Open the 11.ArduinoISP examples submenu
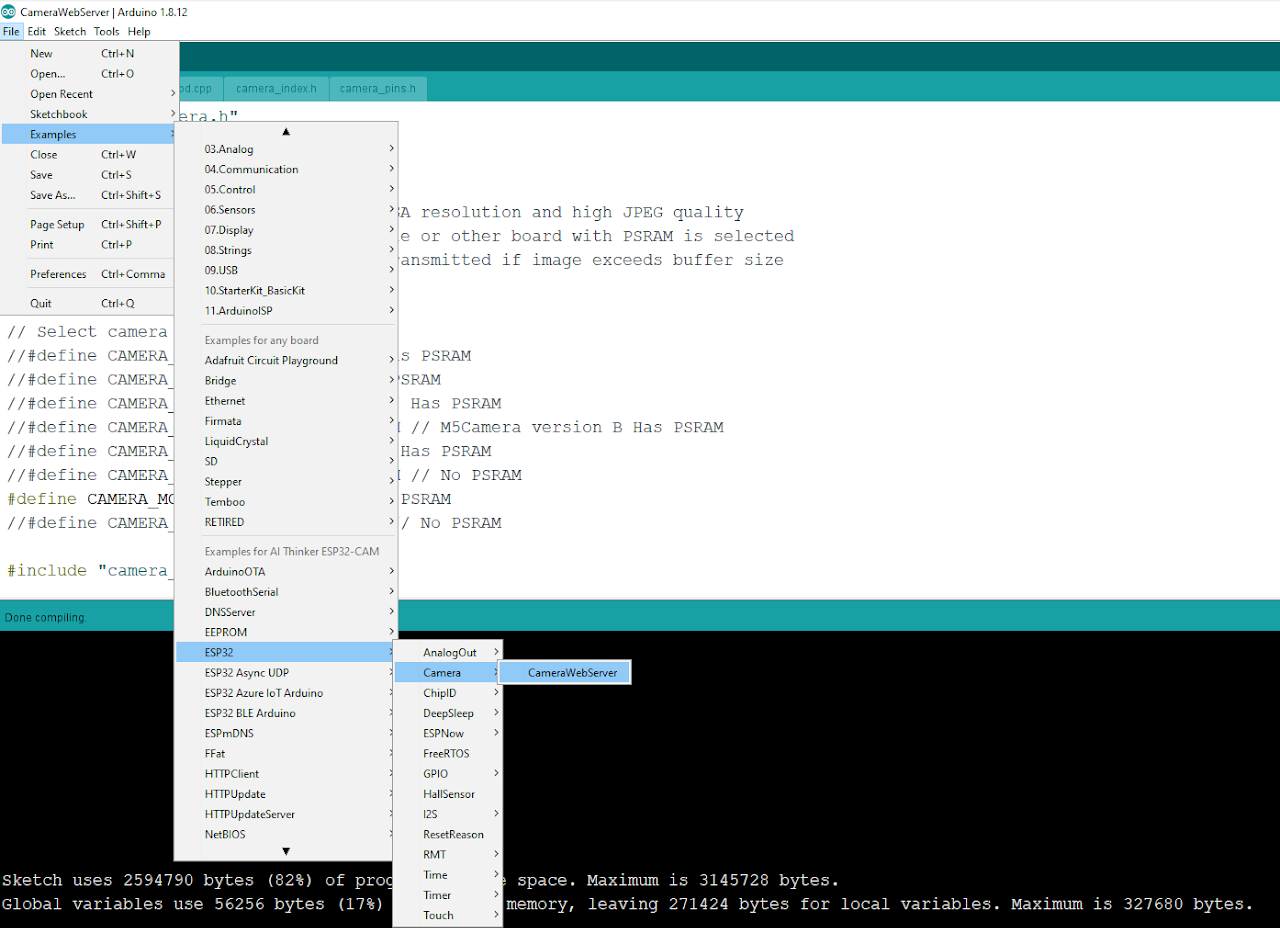Screen dimensions: 1280x928 click(x=286, y=311)
